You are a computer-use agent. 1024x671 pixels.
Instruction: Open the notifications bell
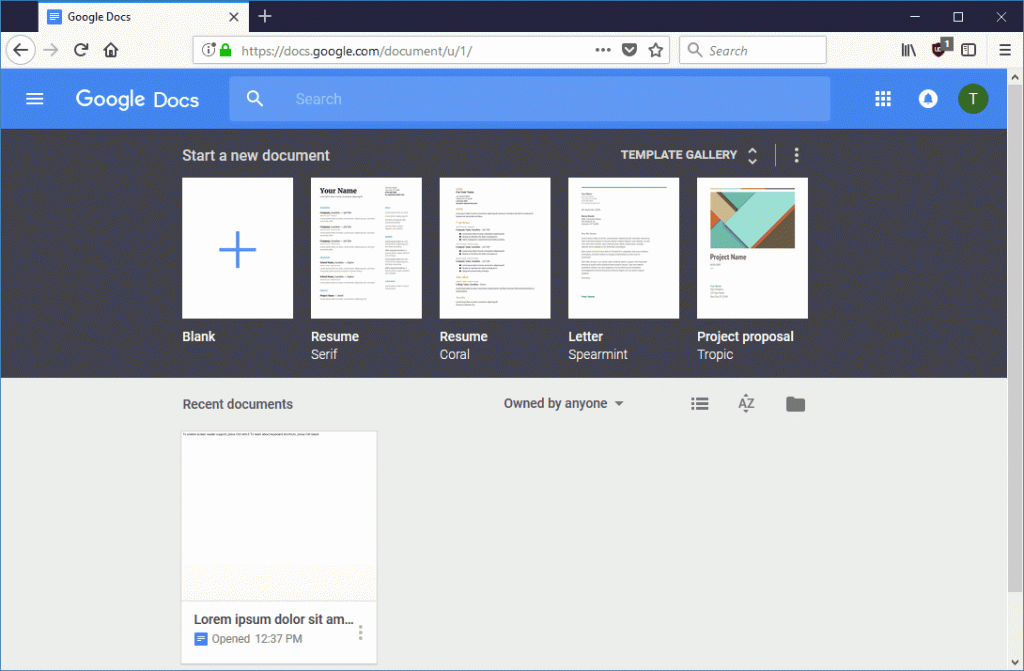coord(927,99)
